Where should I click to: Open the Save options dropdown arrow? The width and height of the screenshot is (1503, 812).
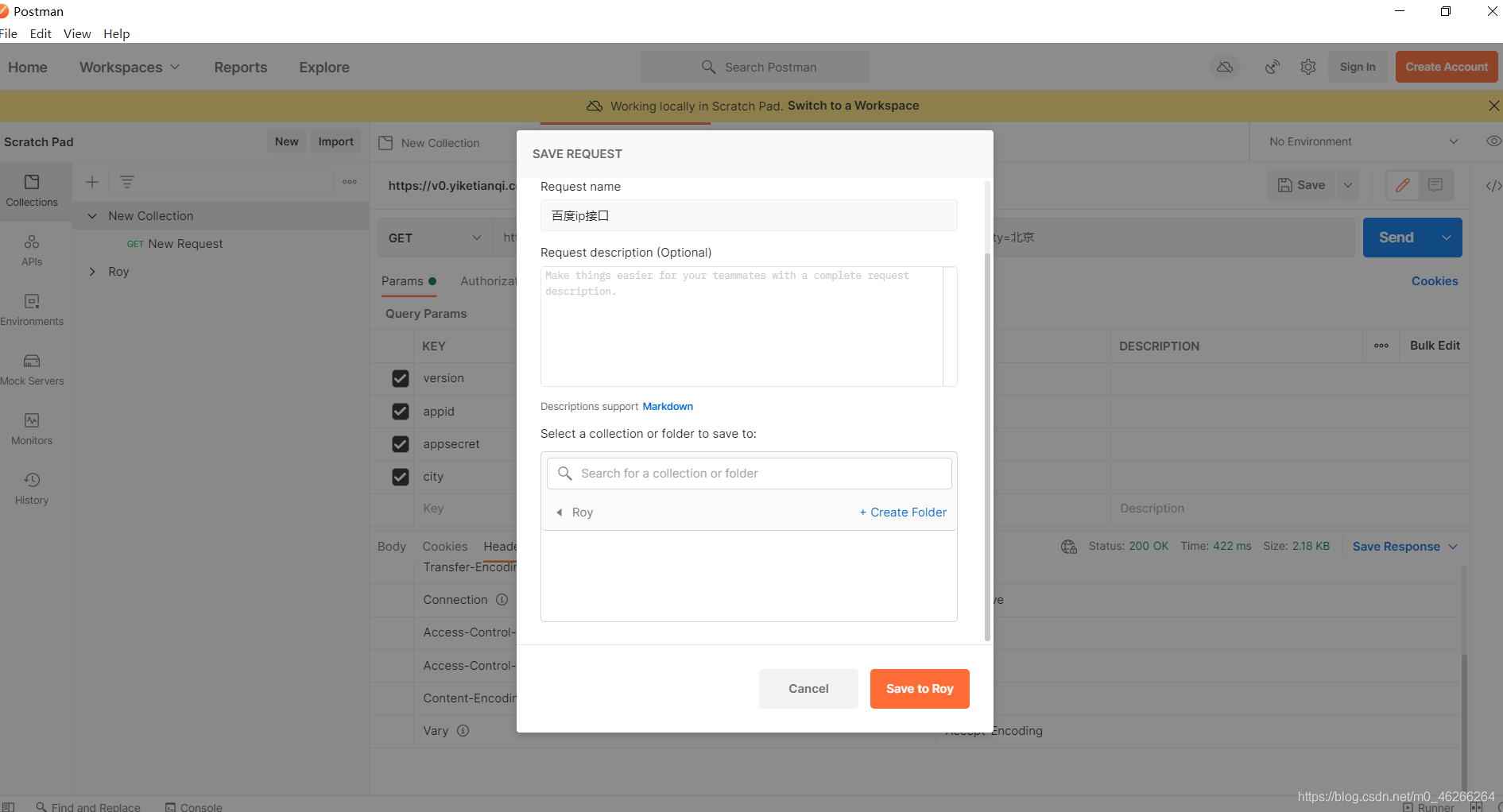(x=1348, y=185)
